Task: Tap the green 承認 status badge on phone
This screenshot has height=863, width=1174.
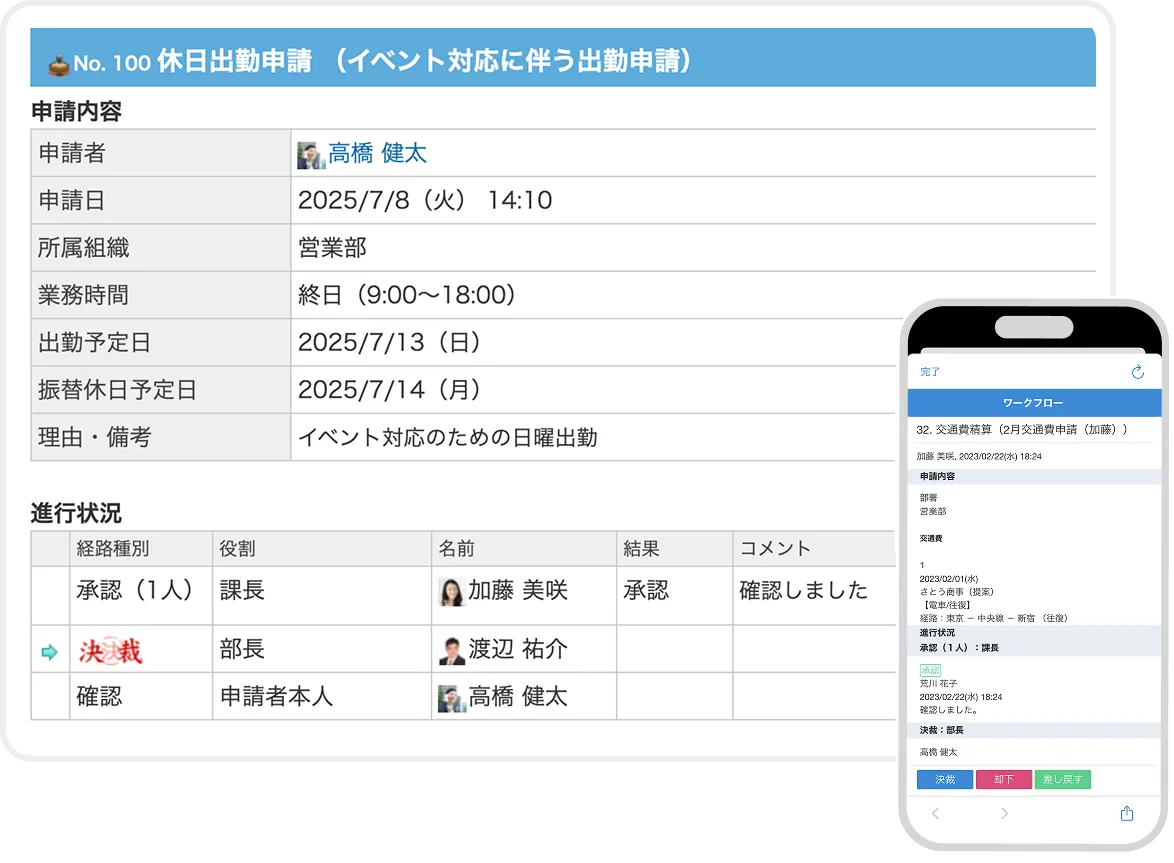Action: tap(930, 670)
